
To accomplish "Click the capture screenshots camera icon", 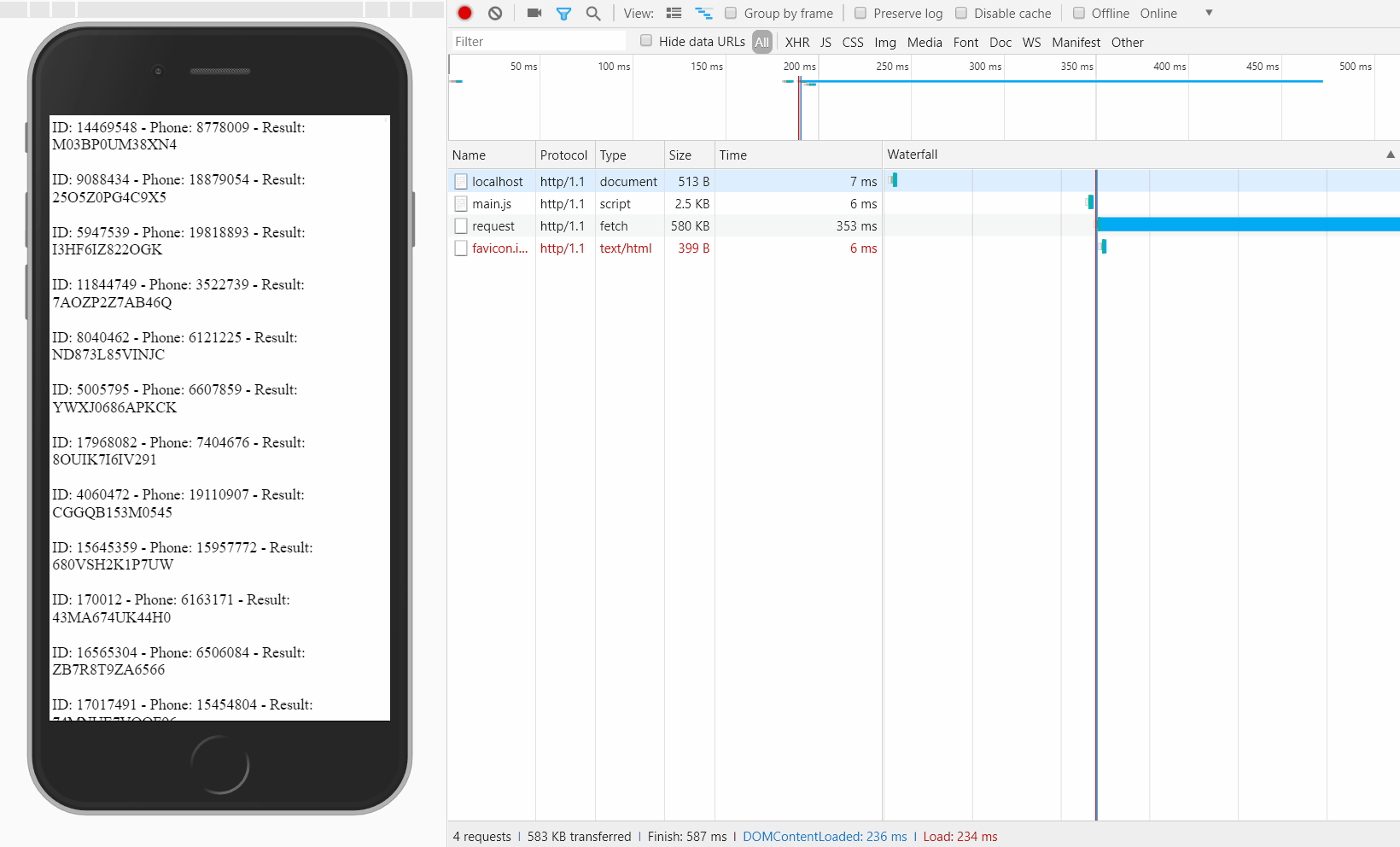I will coord(534,13).
